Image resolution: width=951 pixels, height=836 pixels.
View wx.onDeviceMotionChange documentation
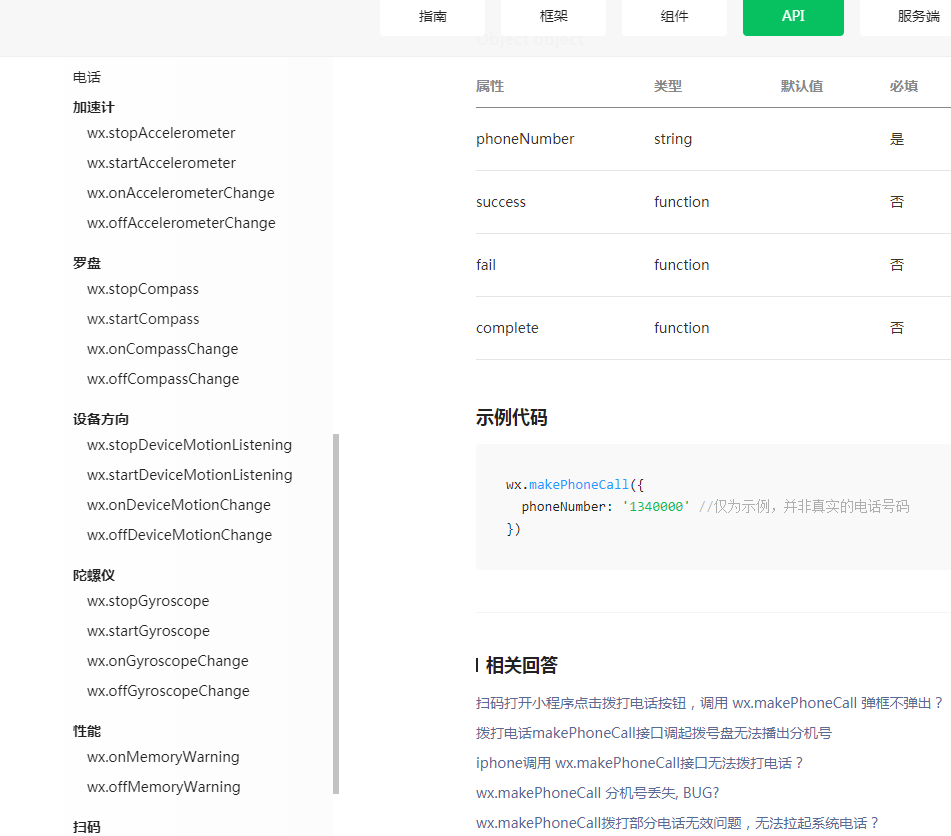(178, 505)
